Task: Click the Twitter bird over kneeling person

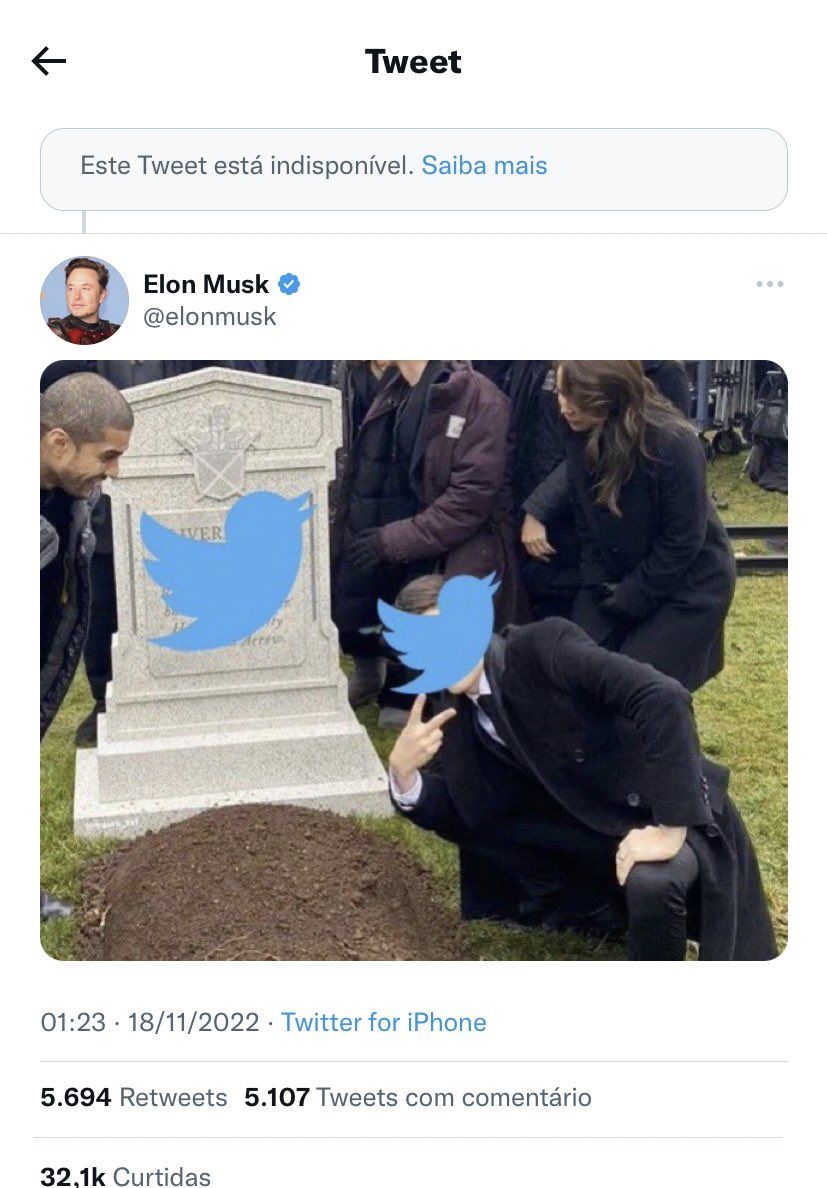Action: (440, 630)
